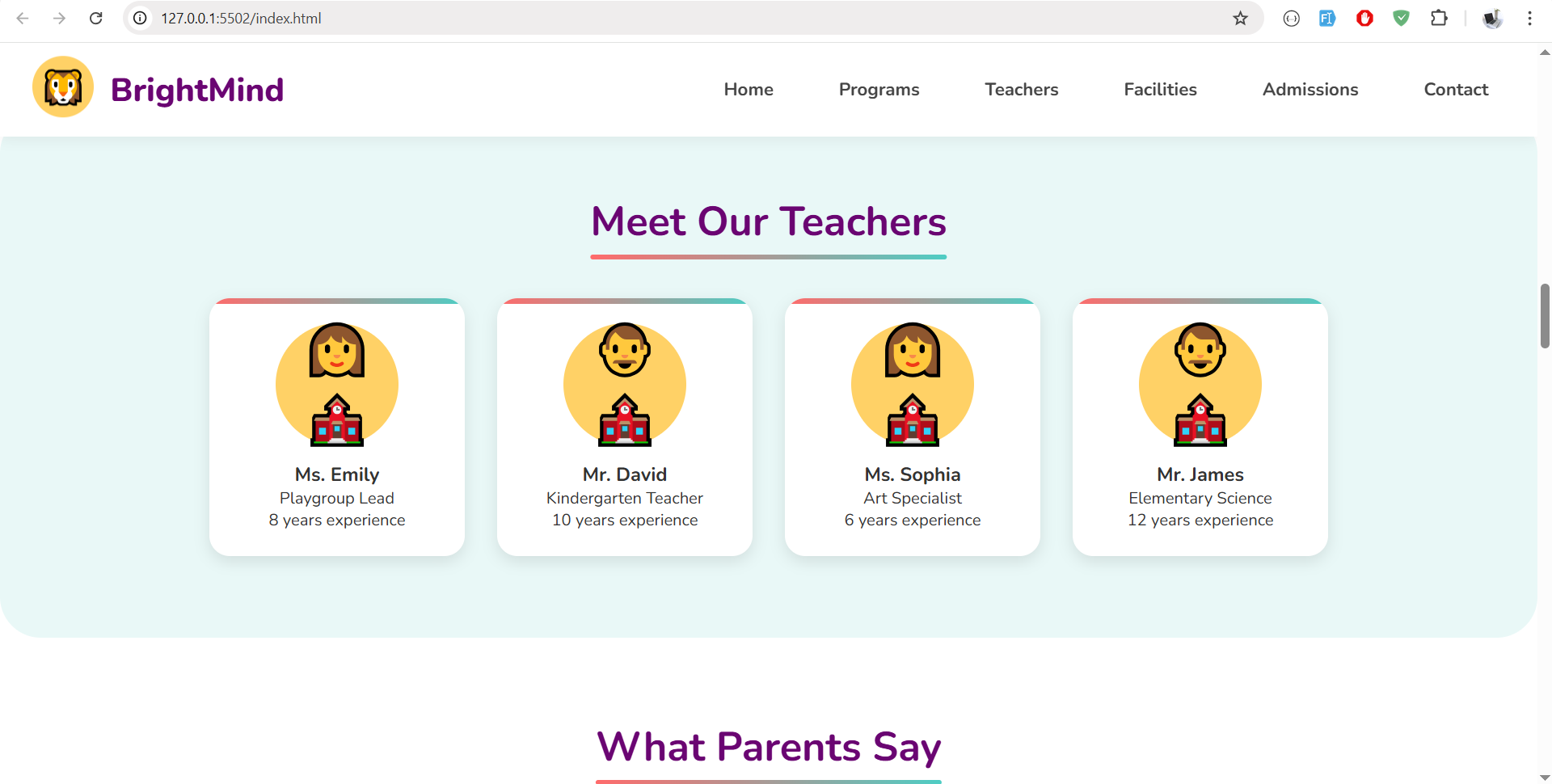Open the curly-braces extension icon
Viewport: 1552px width, 784px height.
(x=1291, y=19)
